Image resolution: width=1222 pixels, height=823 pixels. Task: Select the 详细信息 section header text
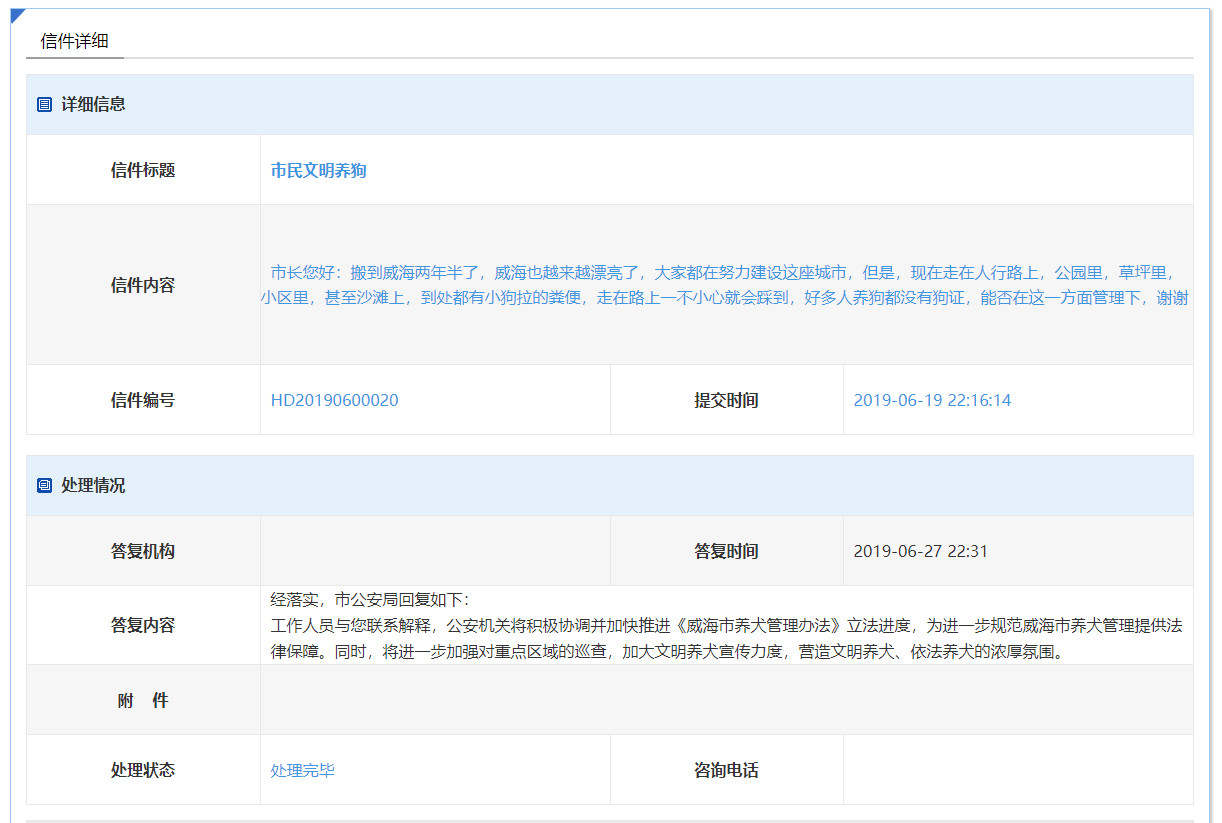pyautogui.click(x=93, y=105)
